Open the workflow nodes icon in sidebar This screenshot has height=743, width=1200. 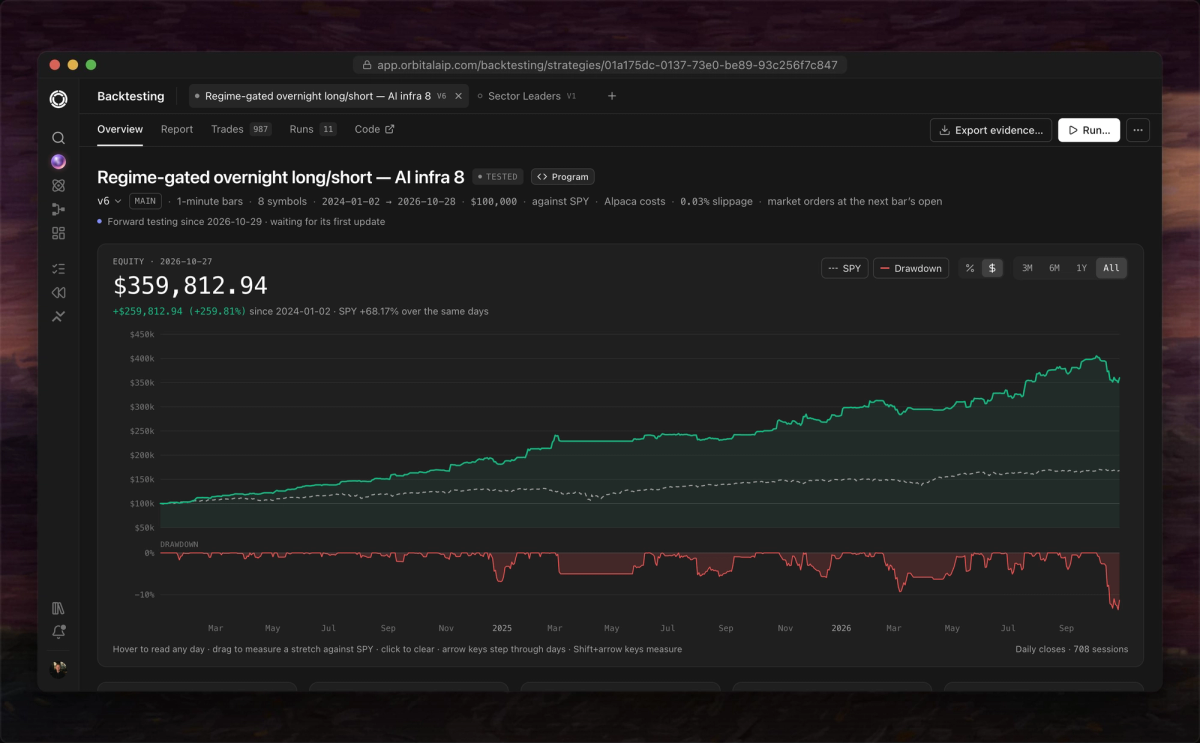[x=58, y=209]
